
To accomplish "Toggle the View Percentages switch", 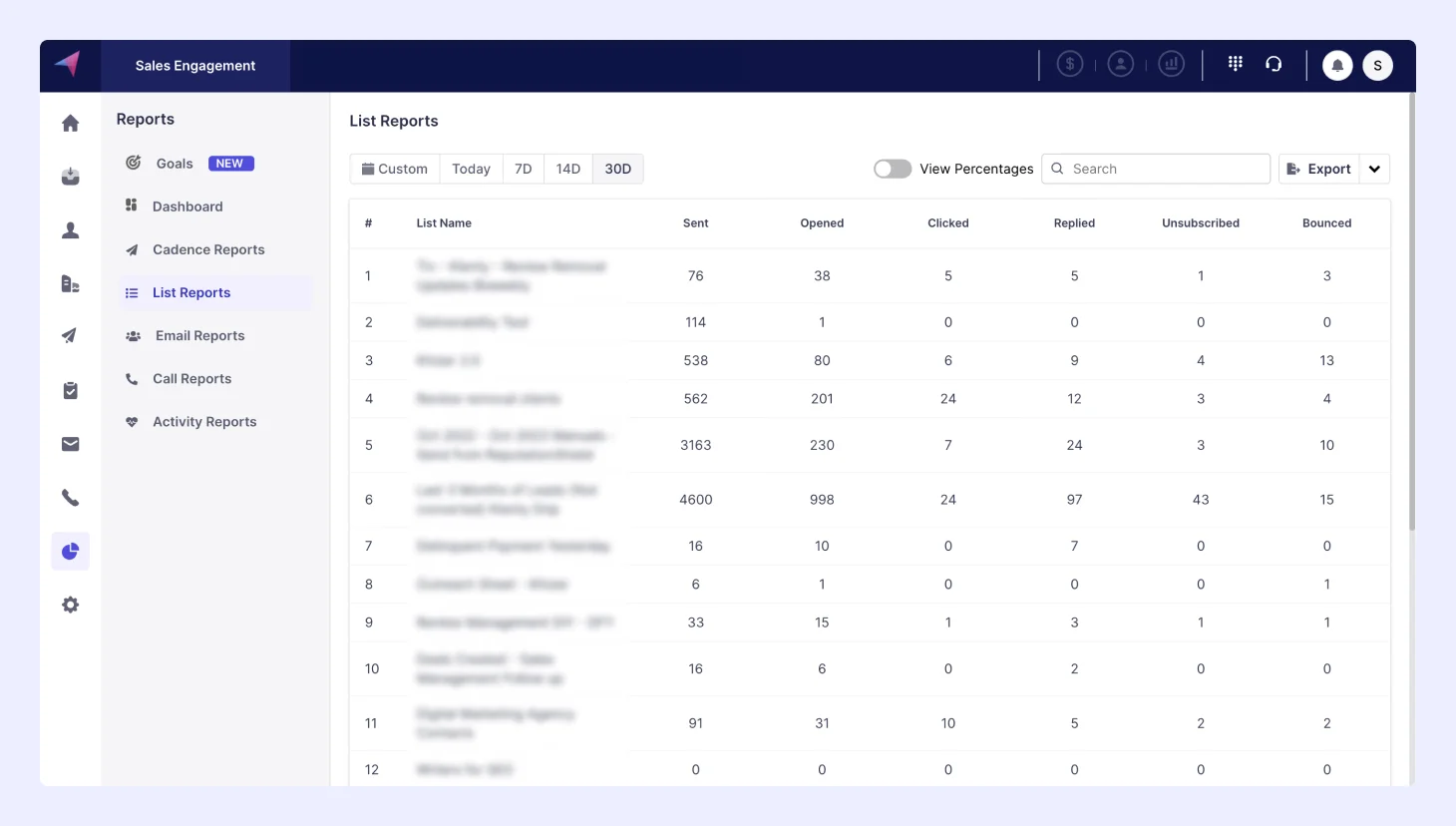I will 892,169.
